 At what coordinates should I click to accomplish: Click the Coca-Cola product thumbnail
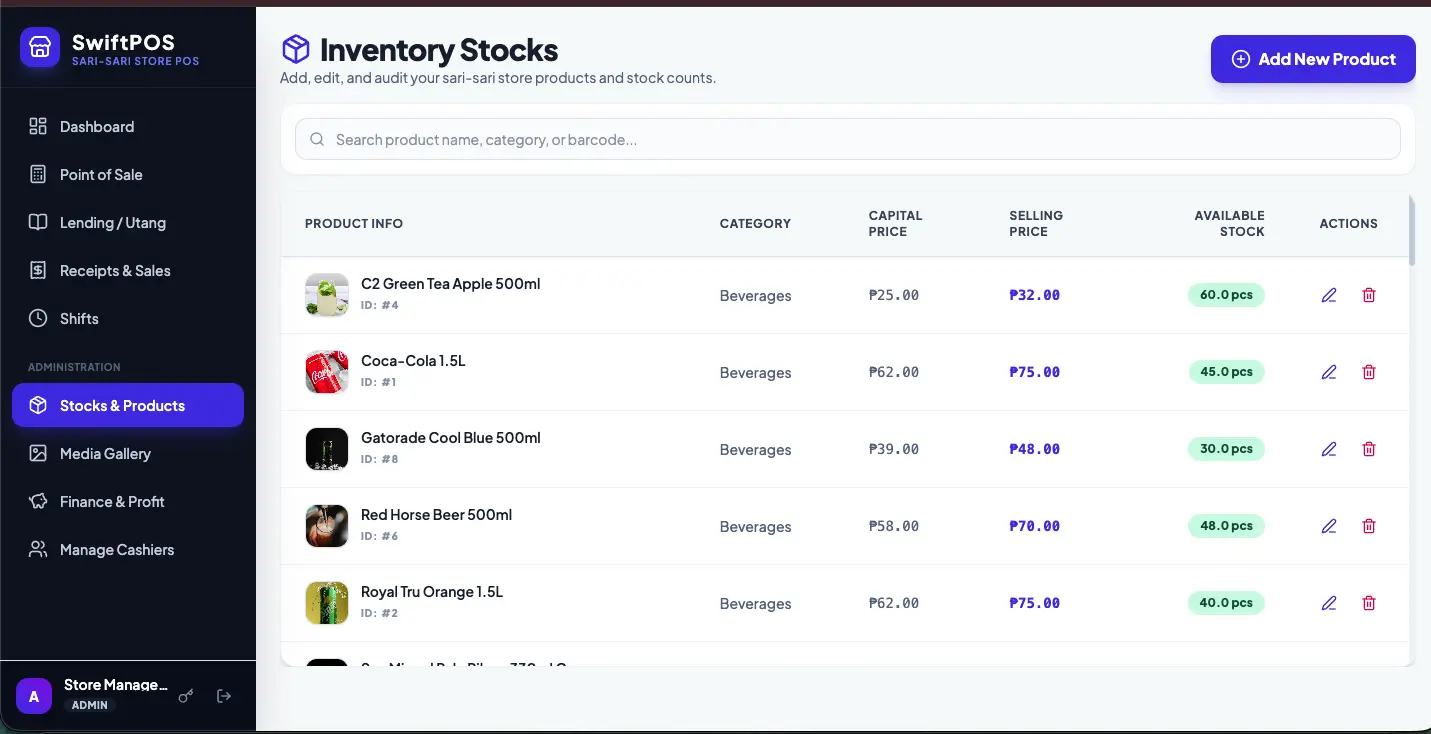pyautogui.click(x=327, y=372)
